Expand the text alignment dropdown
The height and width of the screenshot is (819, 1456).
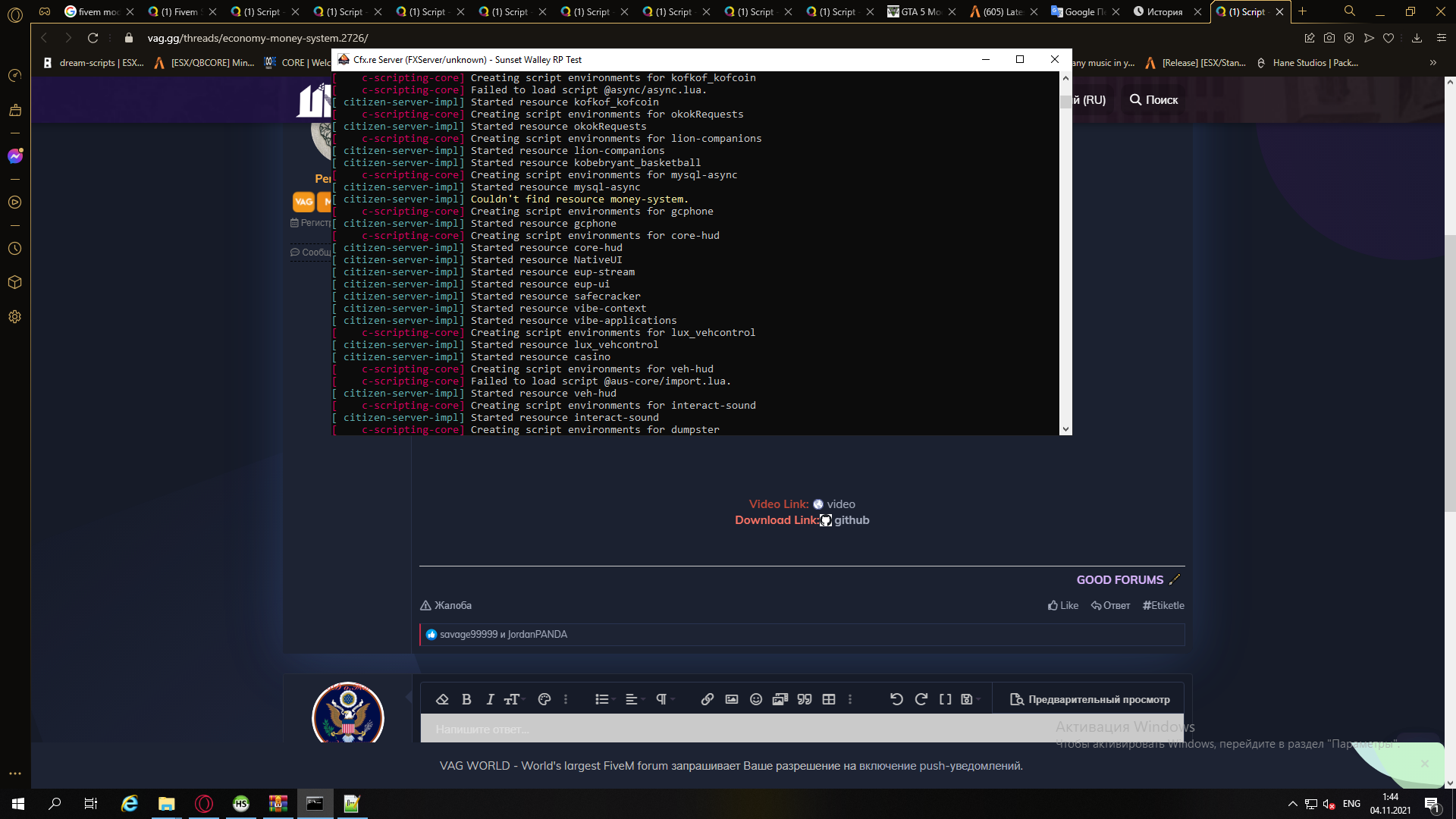(x=634, y=699)
